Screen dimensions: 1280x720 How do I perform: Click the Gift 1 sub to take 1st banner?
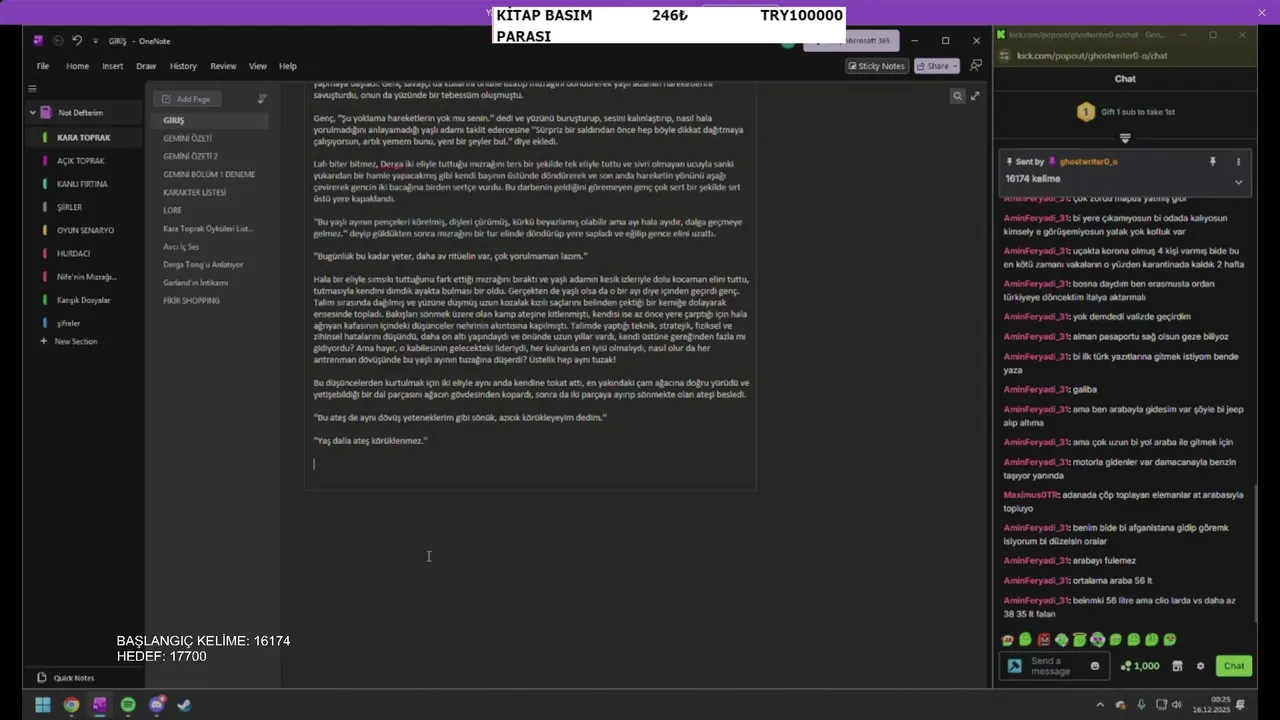tap(1125, 112)
